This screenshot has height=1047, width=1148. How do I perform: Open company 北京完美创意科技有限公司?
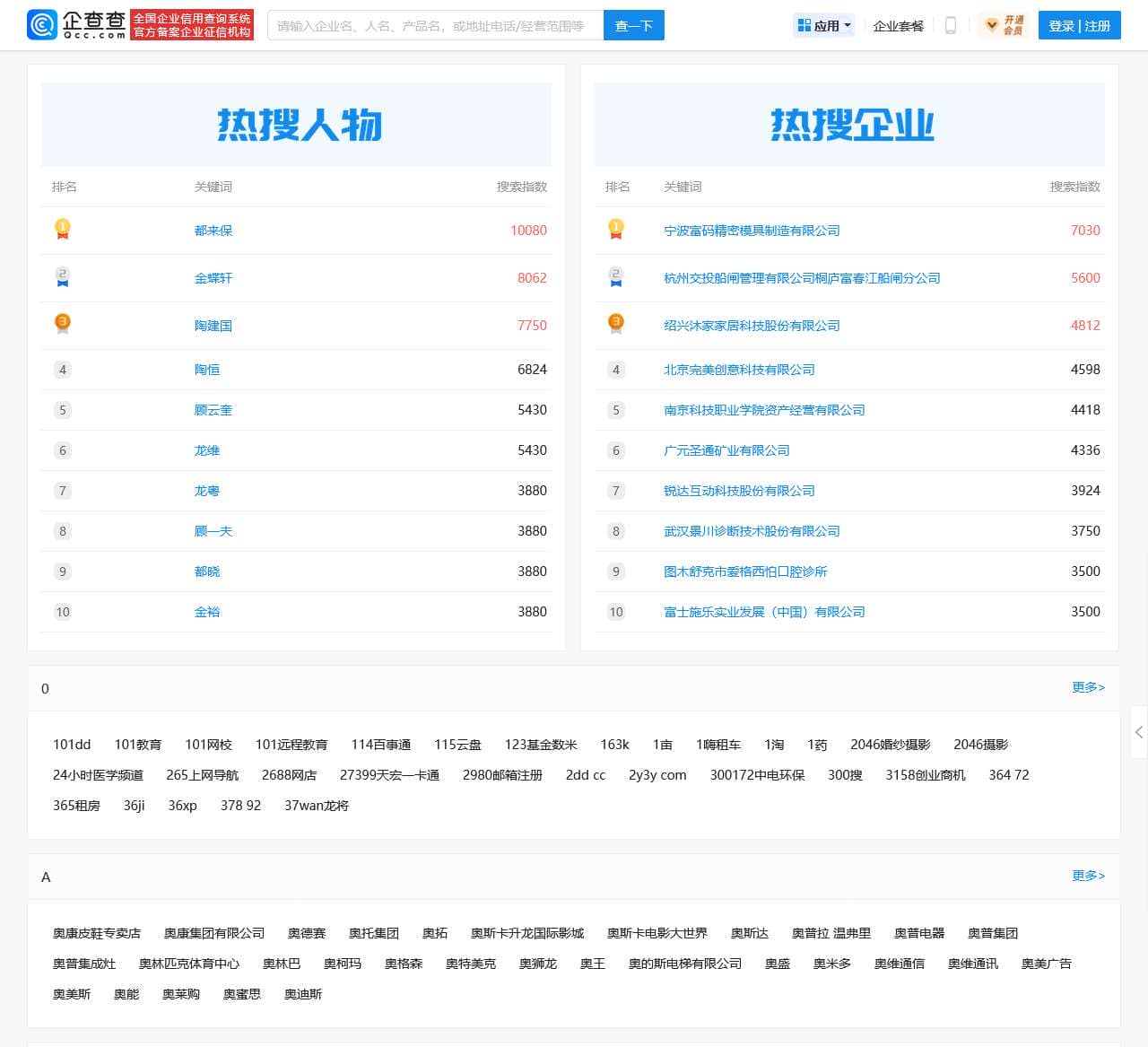(739, 370)
